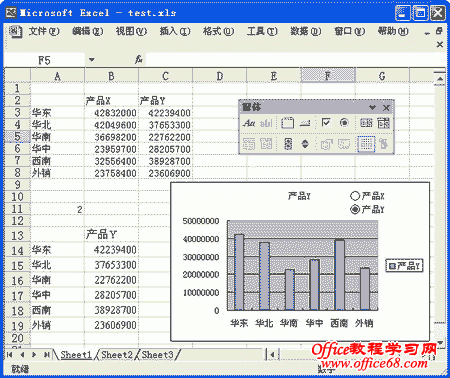Screen dimensions: 450x378
Task: Select row 5 header
Action: point(17,137)
